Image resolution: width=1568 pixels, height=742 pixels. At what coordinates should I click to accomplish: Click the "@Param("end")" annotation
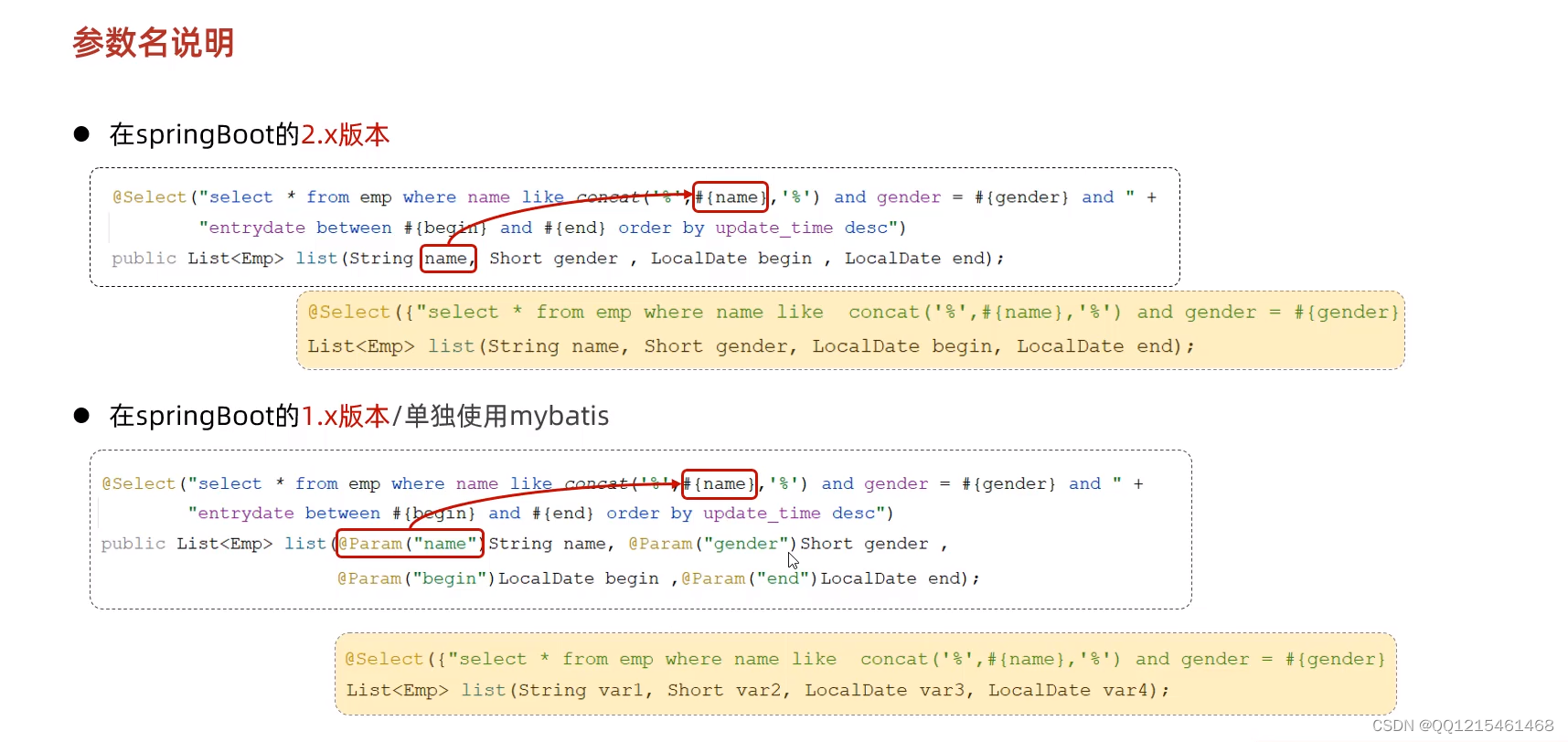point(750,578)
